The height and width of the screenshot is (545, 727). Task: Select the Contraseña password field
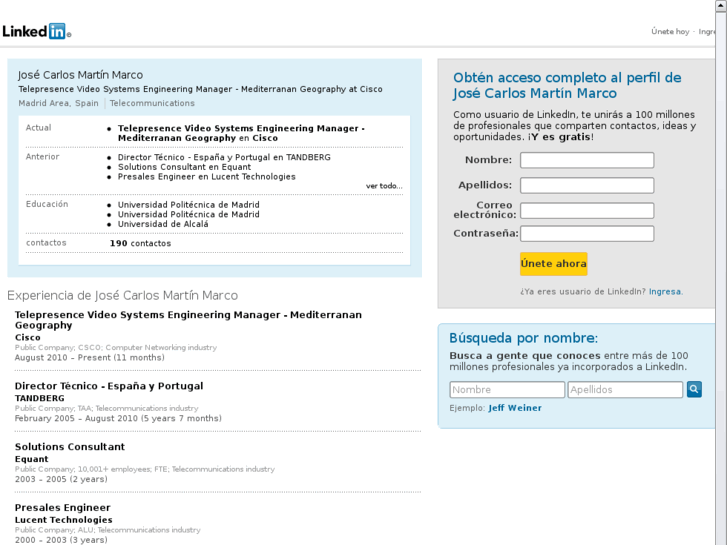coord(587,233)
